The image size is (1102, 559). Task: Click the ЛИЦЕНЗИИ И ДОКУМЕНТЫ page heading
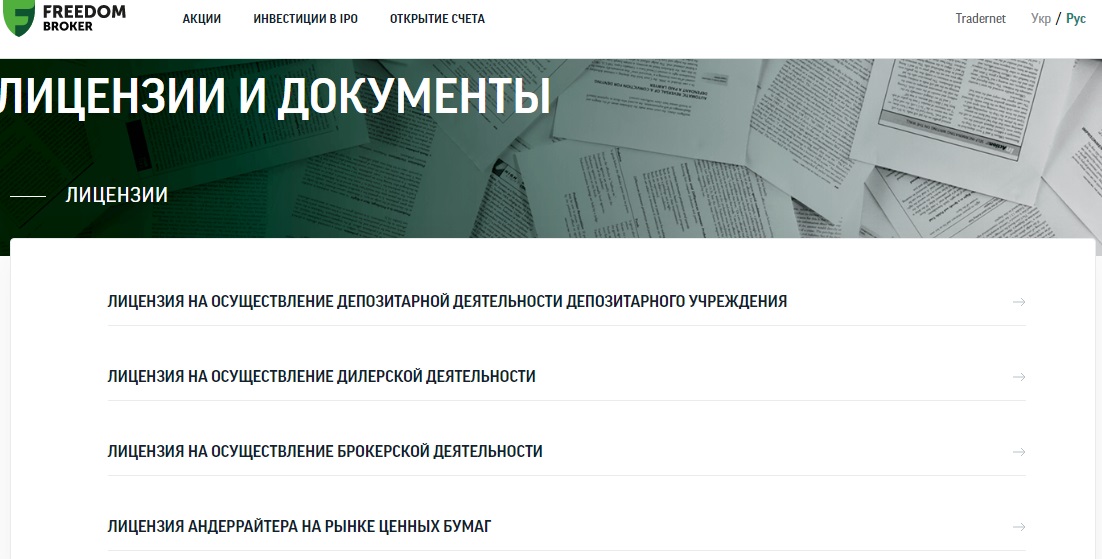tap(275, 97)
